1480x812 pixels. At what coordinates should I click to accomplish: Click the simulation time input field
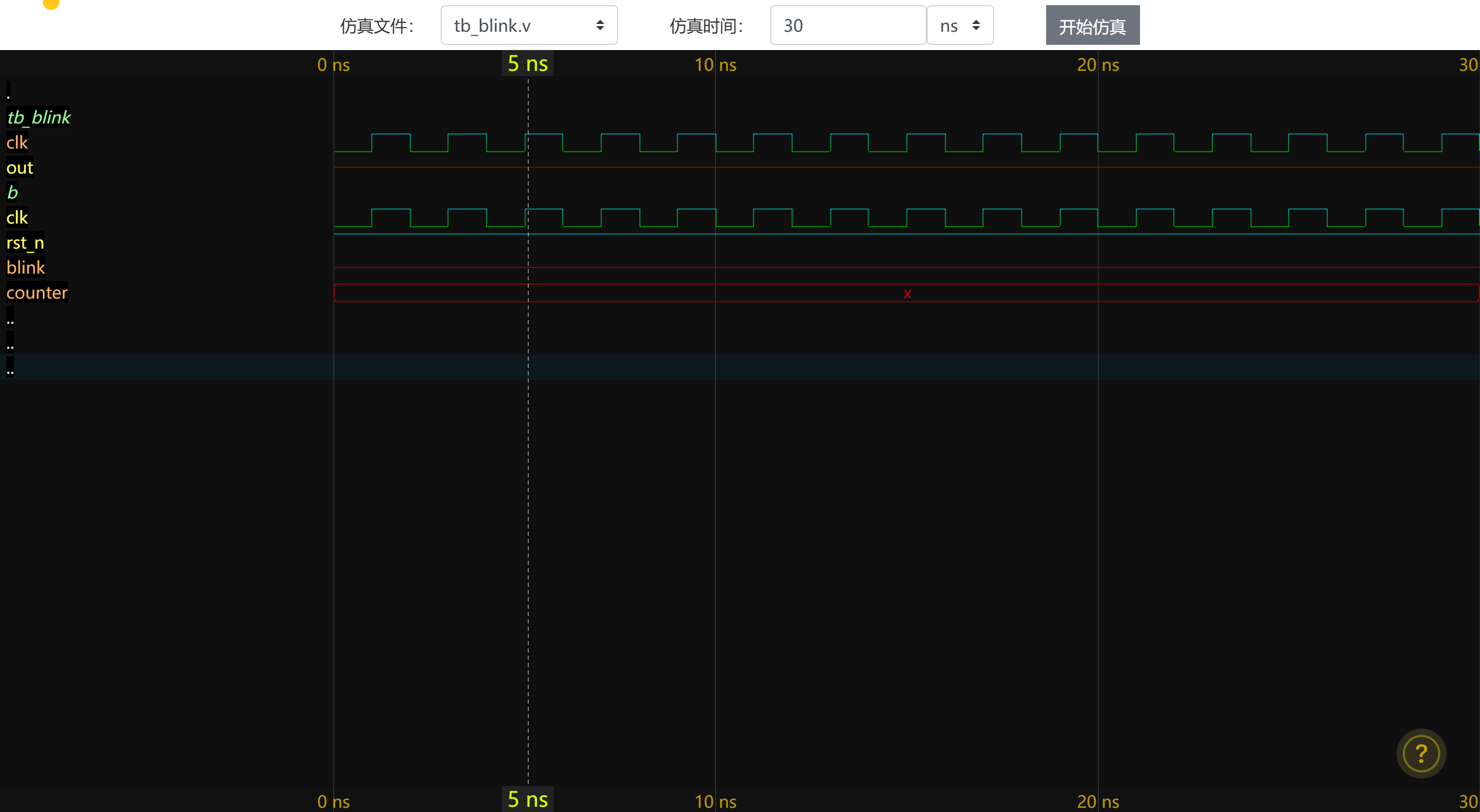click(x=847, y=25)
